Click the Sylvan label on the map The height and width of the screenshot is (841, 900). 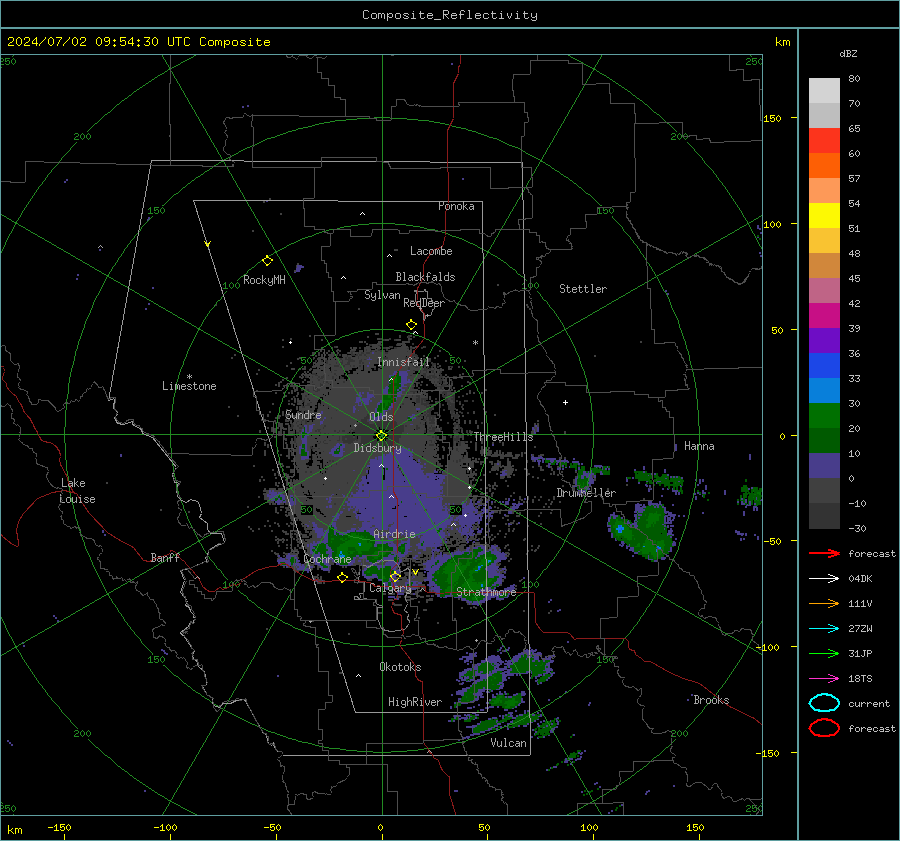(382, 295)
